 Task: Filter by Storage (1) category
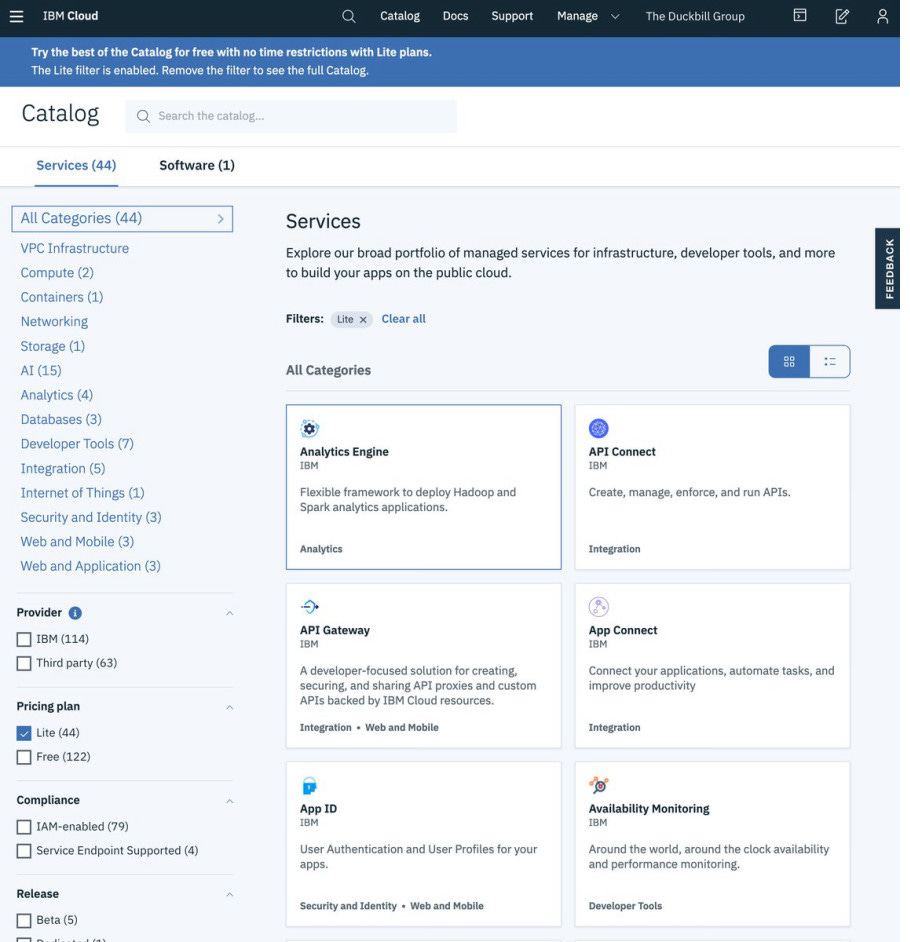(53, 347)
